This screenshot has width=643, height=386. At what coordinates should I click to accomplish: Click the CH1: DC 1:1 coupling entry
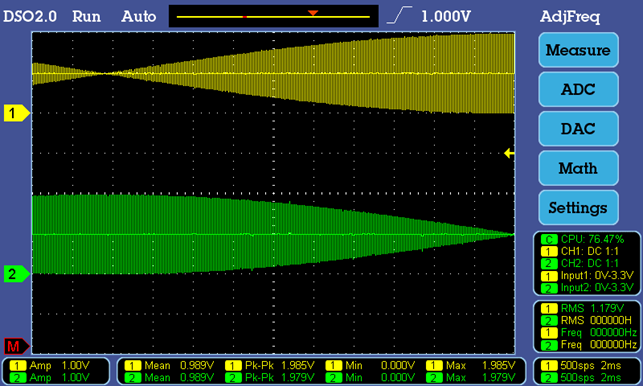(589, 251)
